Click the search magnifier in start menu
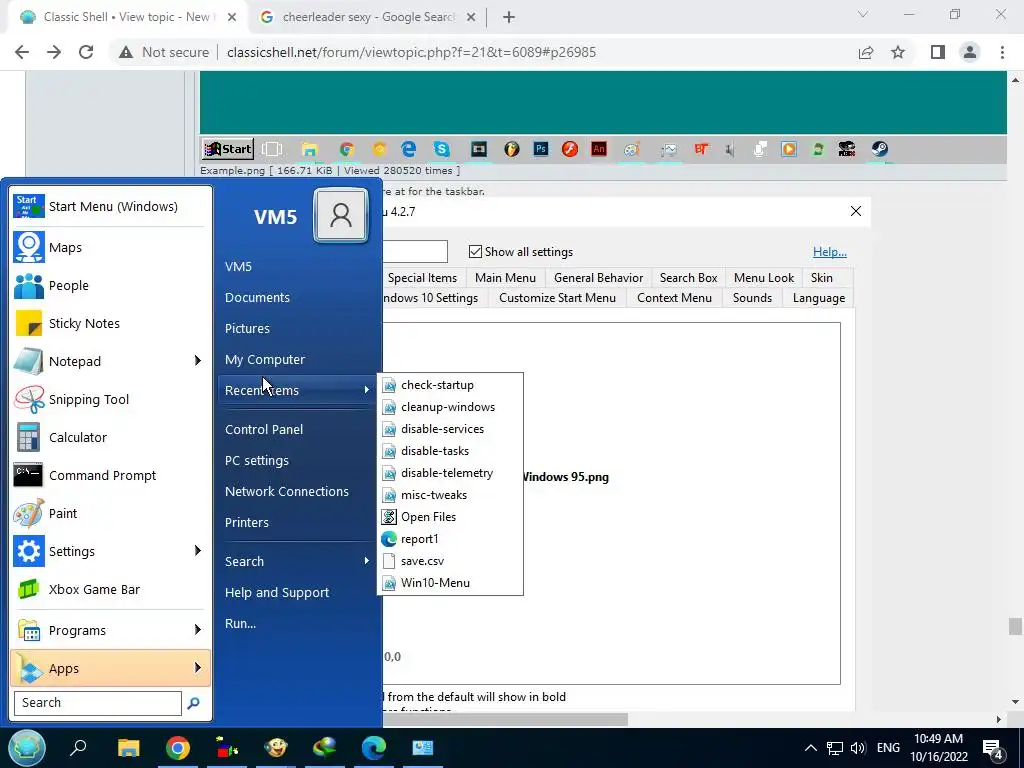This screenshot has height=768, width=1024. pos(193,703)
